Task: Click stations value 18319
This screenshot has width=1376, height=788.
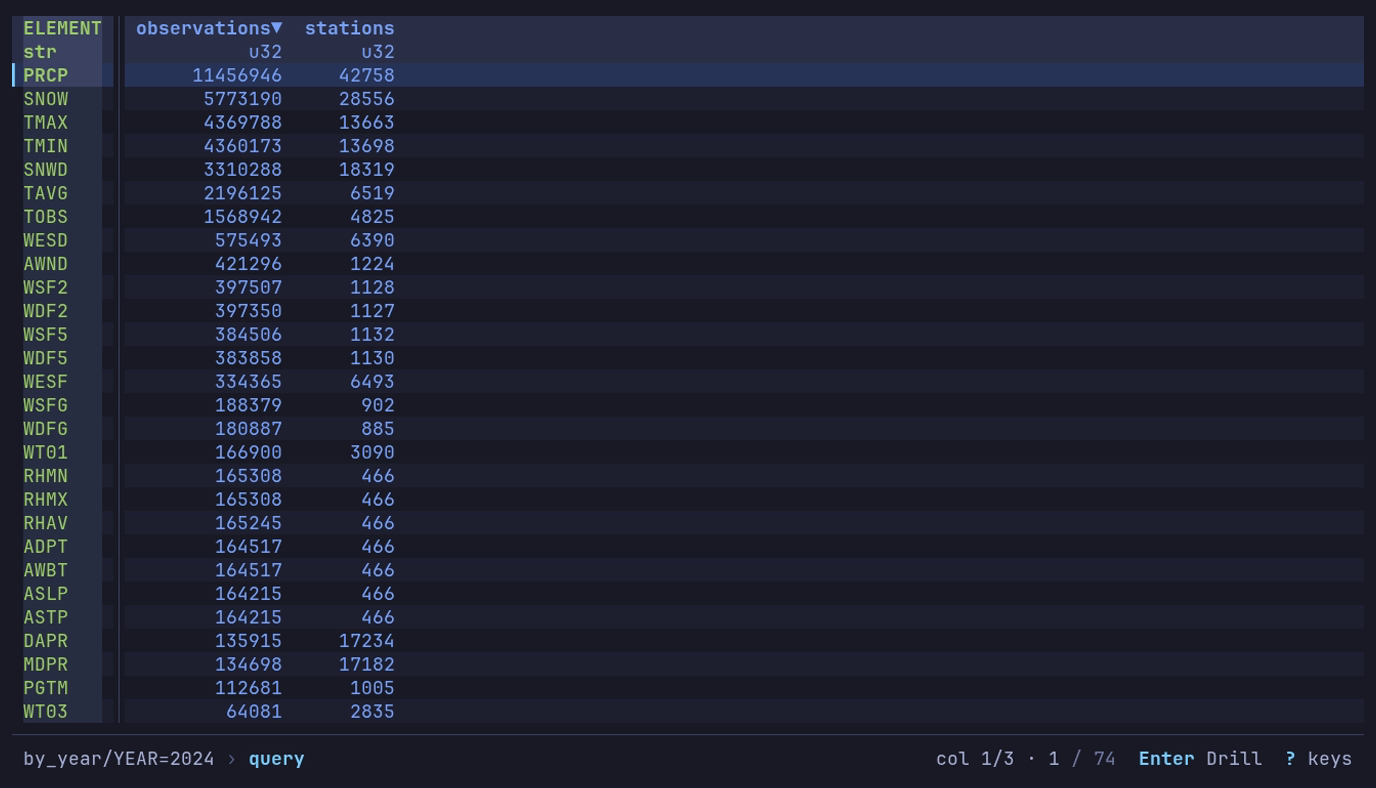Action: click(x=367, y=170)
